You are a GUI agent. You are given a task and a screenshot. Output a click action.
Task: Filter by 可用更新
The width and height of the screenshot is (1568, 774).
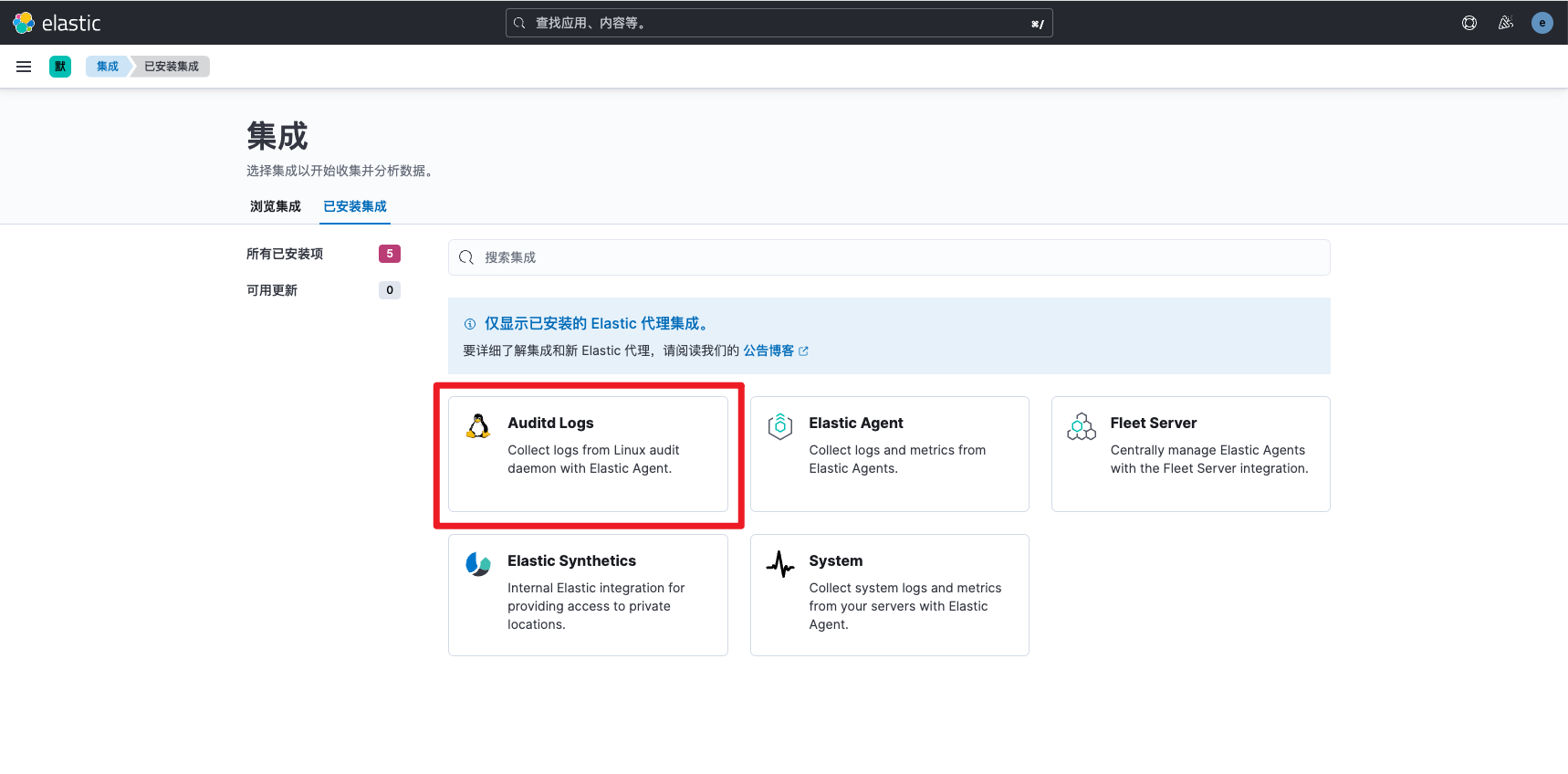272,290
